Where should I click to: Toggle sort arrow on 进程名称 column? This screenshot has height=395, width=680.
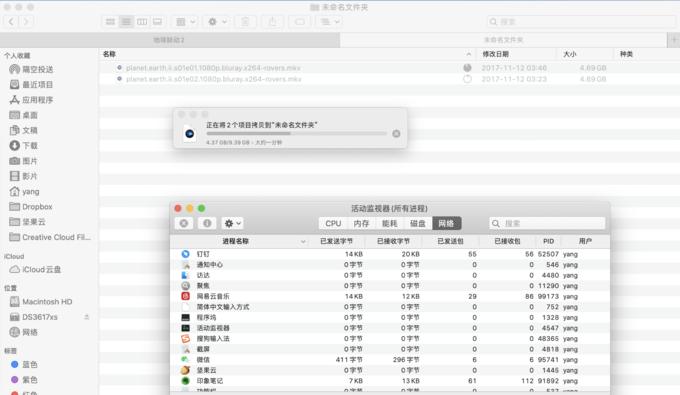pos(303,241)
